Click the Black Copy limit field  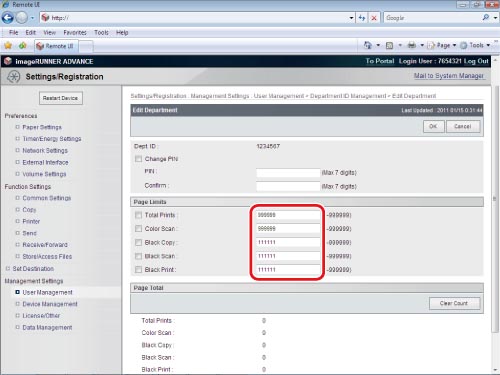coord(288,242)
